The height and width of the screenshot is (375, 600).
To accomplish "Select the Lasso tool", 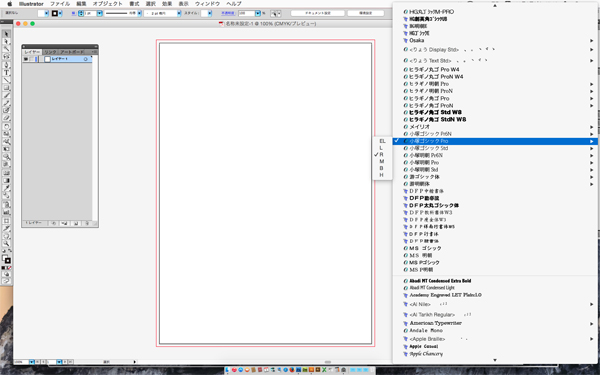I will point(7,57).
